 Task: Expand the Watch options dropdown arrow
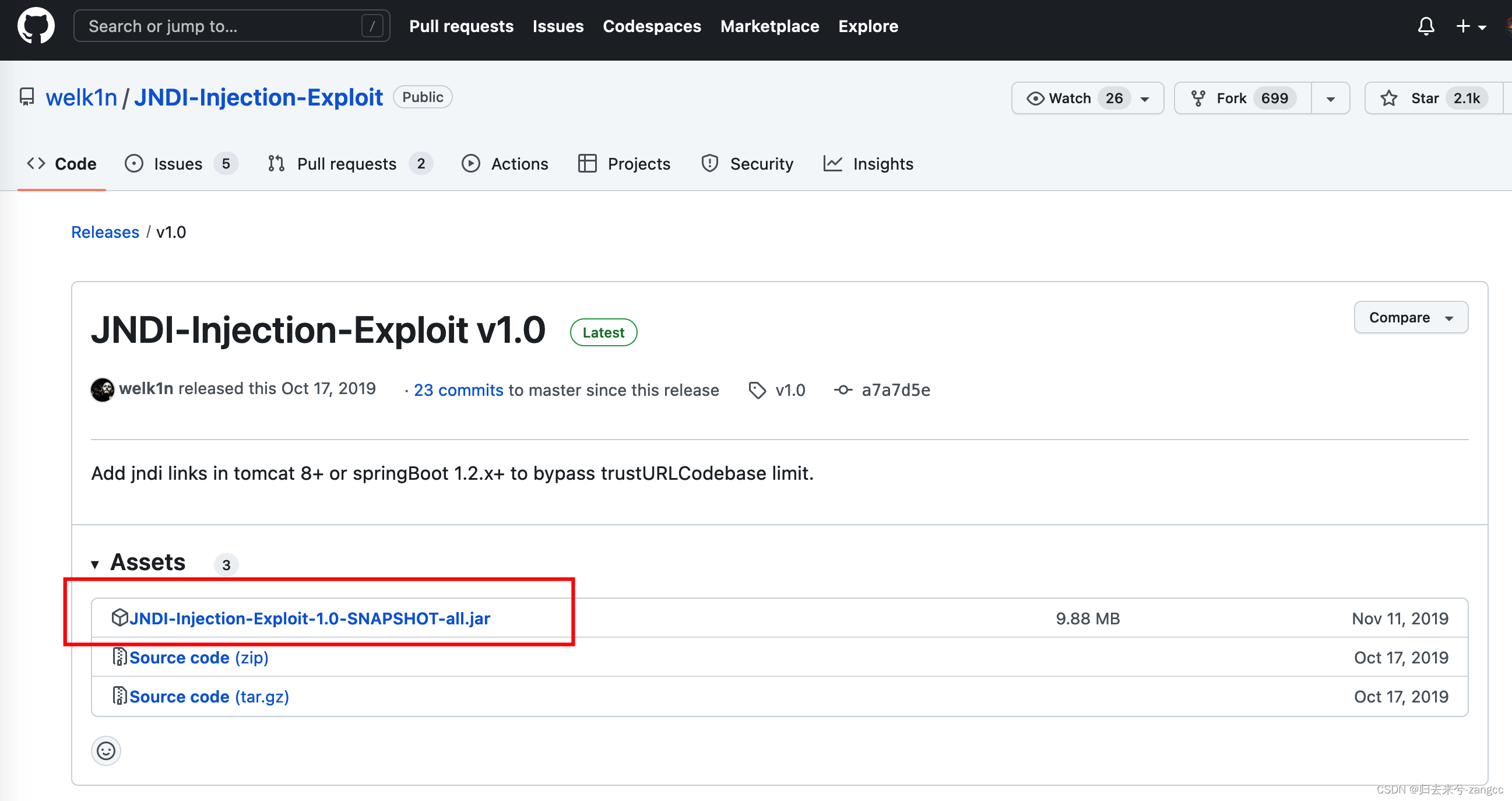pyautogui.click(x=1145, y=99)
